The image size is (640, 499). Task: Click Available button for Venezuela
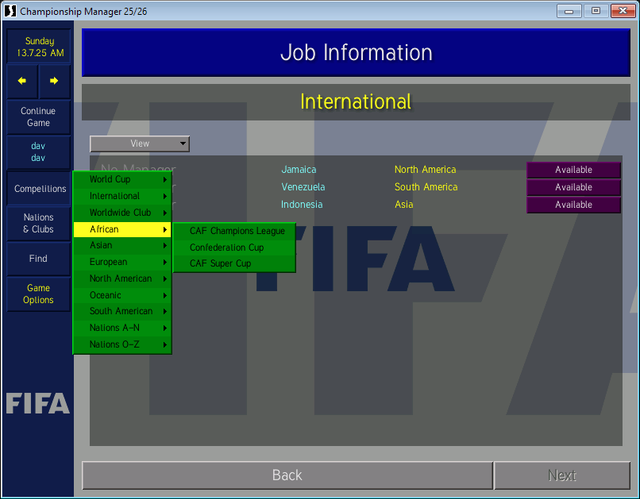573,187
